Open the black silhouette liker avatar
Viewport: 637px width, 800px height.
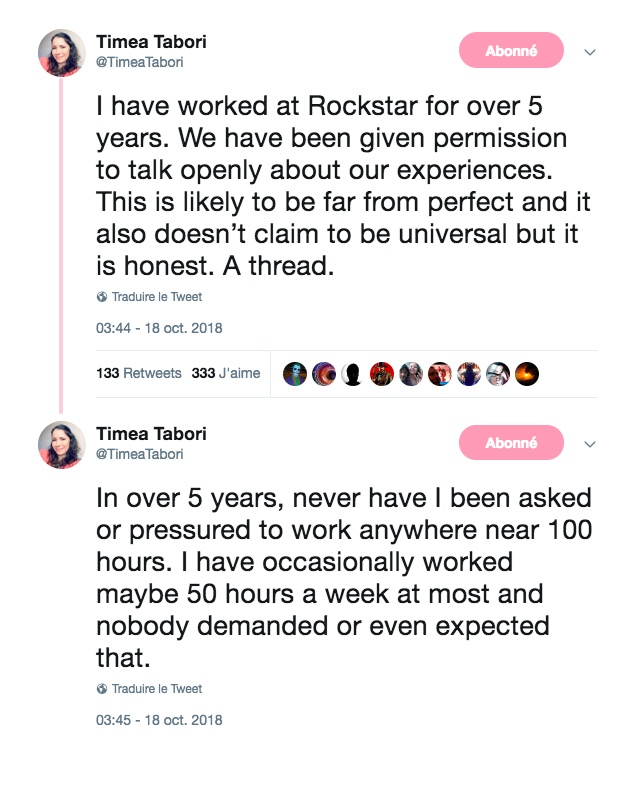(x=352, y=374)
